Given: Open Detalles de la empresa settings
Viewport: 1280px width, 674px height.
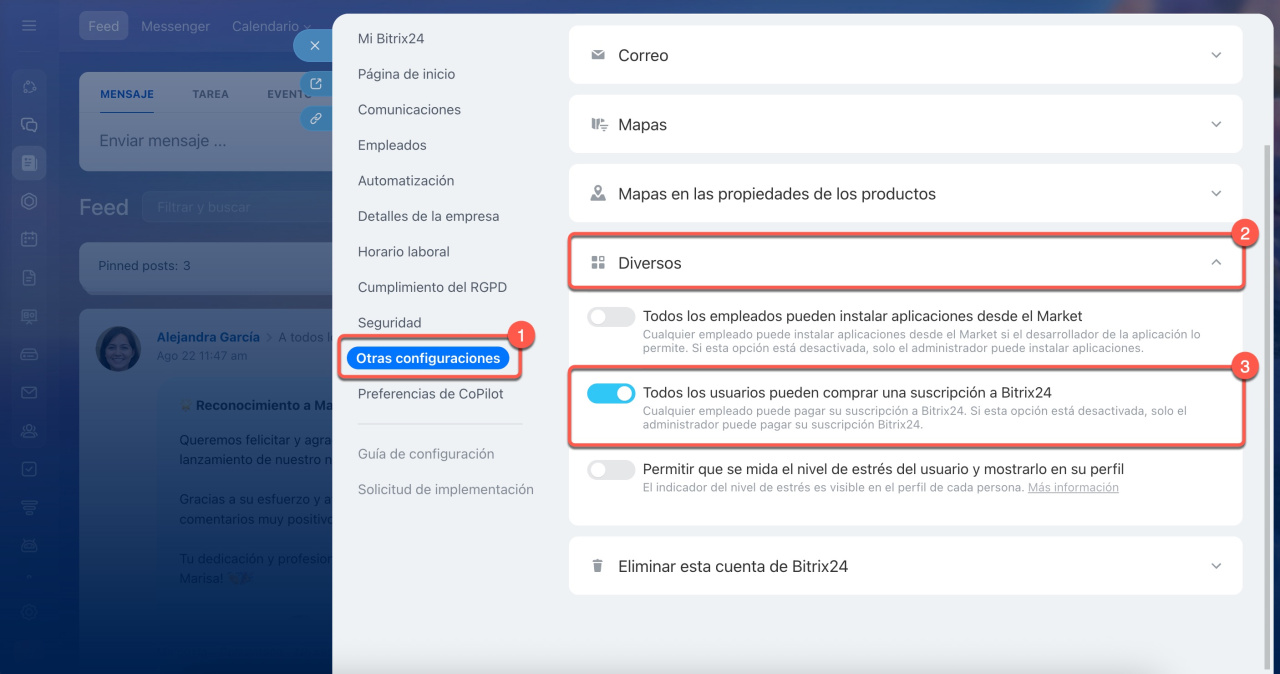Looking at the screenshot, I should pos(428,216).
